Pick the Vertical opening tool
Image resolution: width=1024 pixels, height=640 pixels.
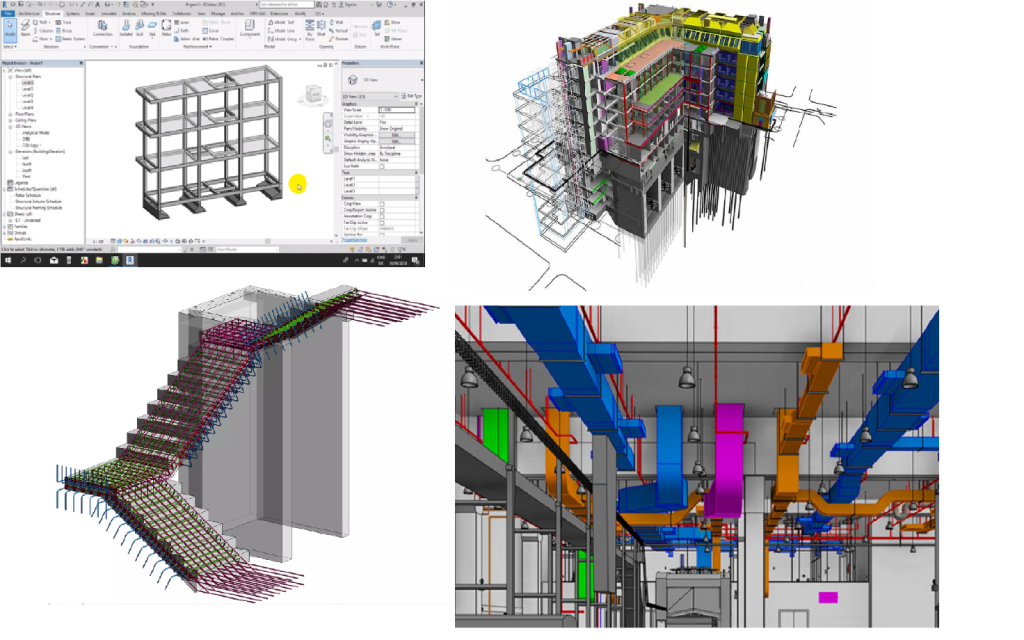(339, 31)
